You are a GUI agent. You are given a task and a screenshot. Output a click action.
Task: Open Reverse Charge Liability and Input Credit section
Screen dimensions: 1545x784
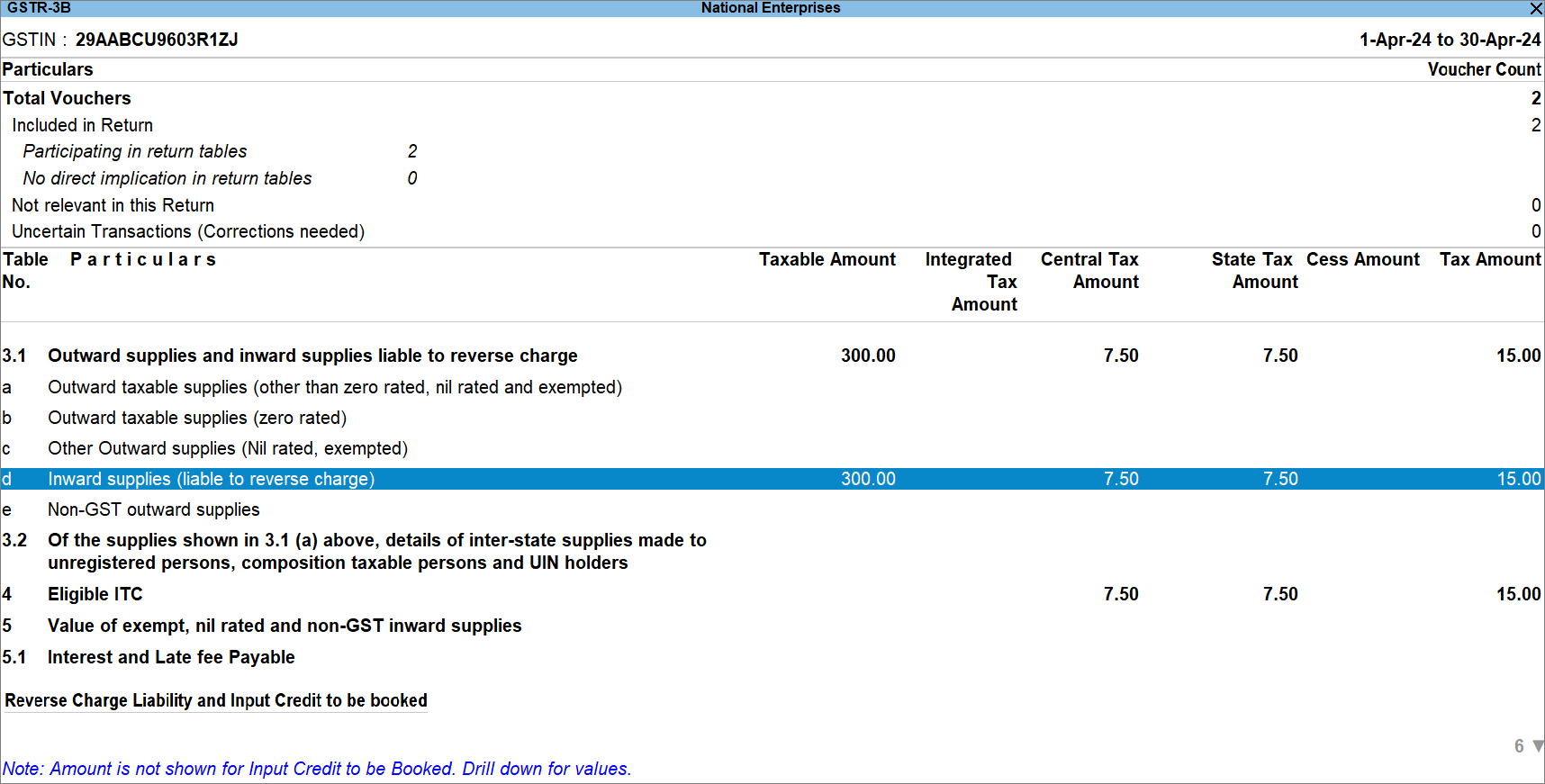(x=216, y=700)
